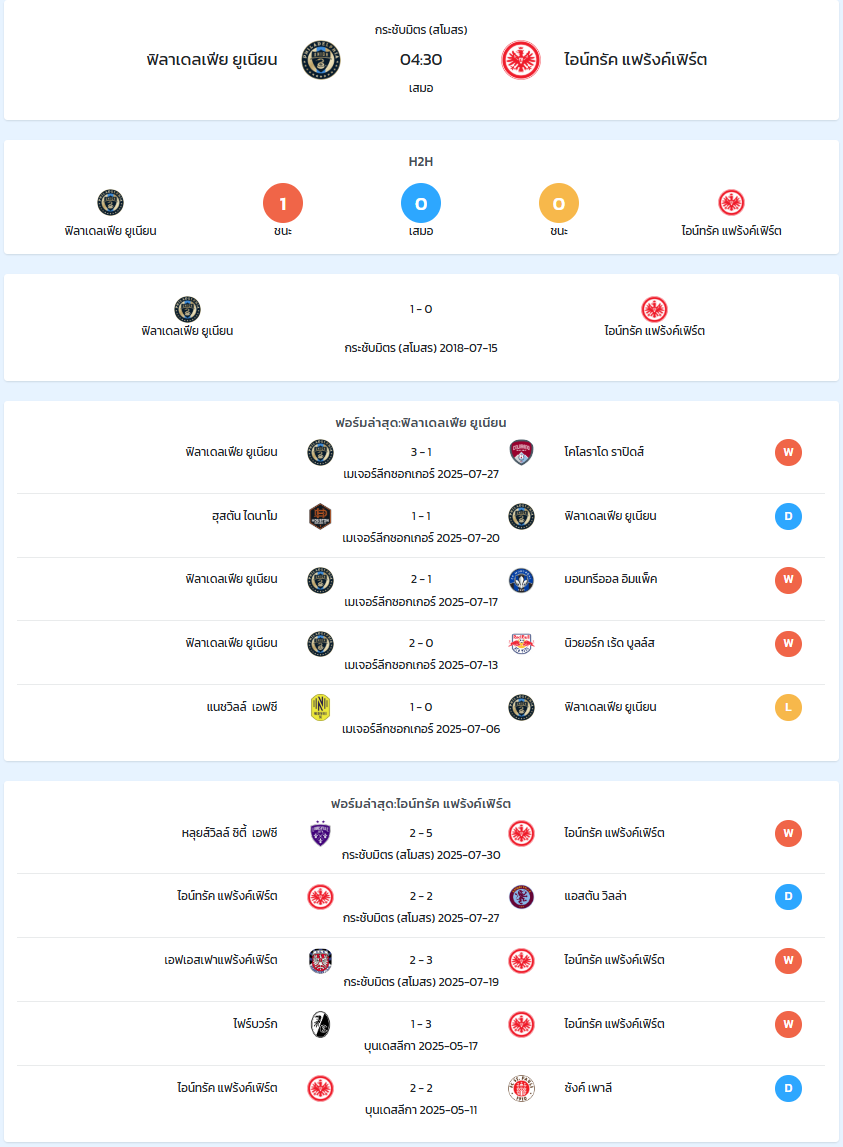Image resolution: width=843 pixels, height=1147 pixels.
Task: Click the CF Montréal team logo
Action: point(521,579)
